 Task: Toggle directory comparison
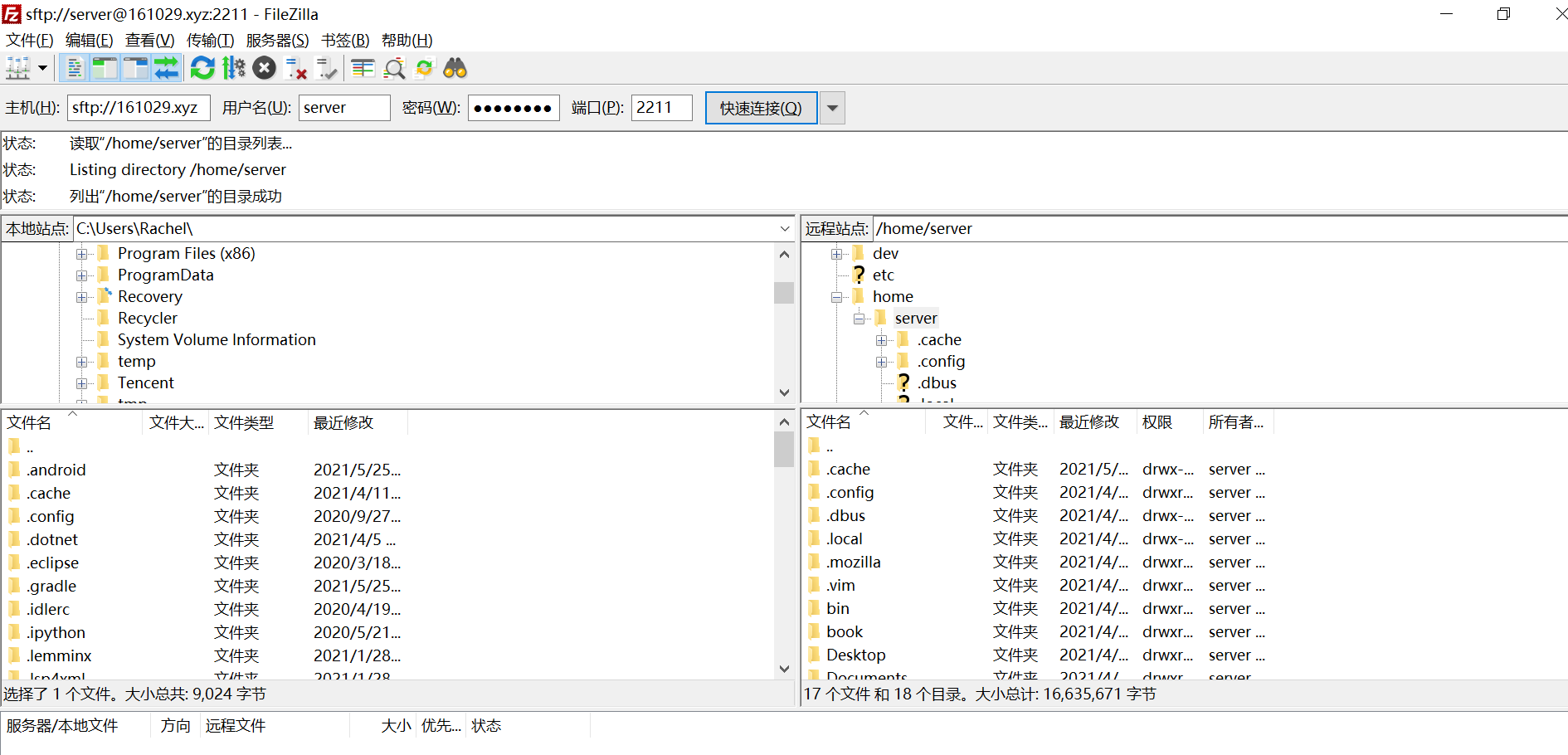pos(394,68)
